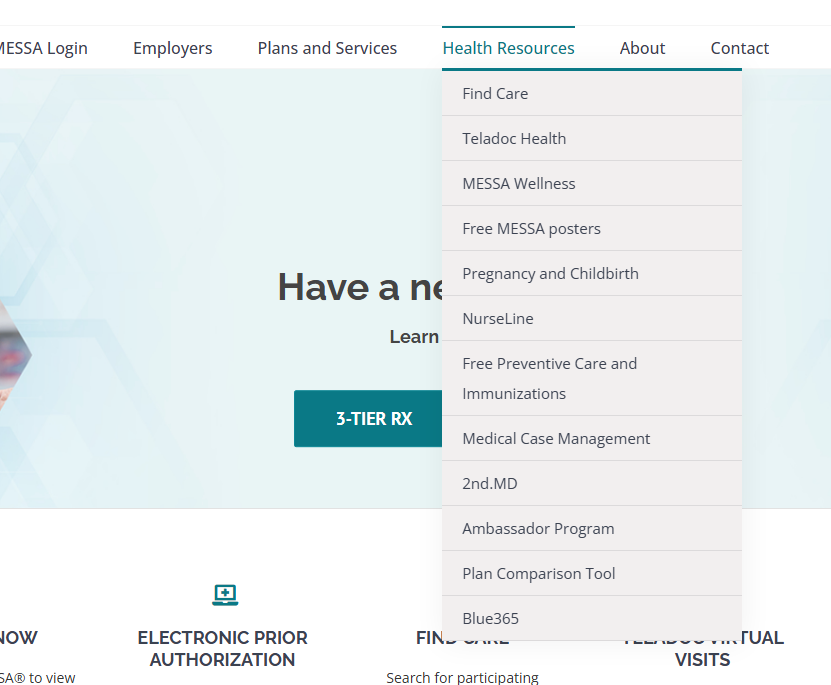
Task: Select Free MESSA posters option
Action: pyautogui.click(x=531, y=228)
